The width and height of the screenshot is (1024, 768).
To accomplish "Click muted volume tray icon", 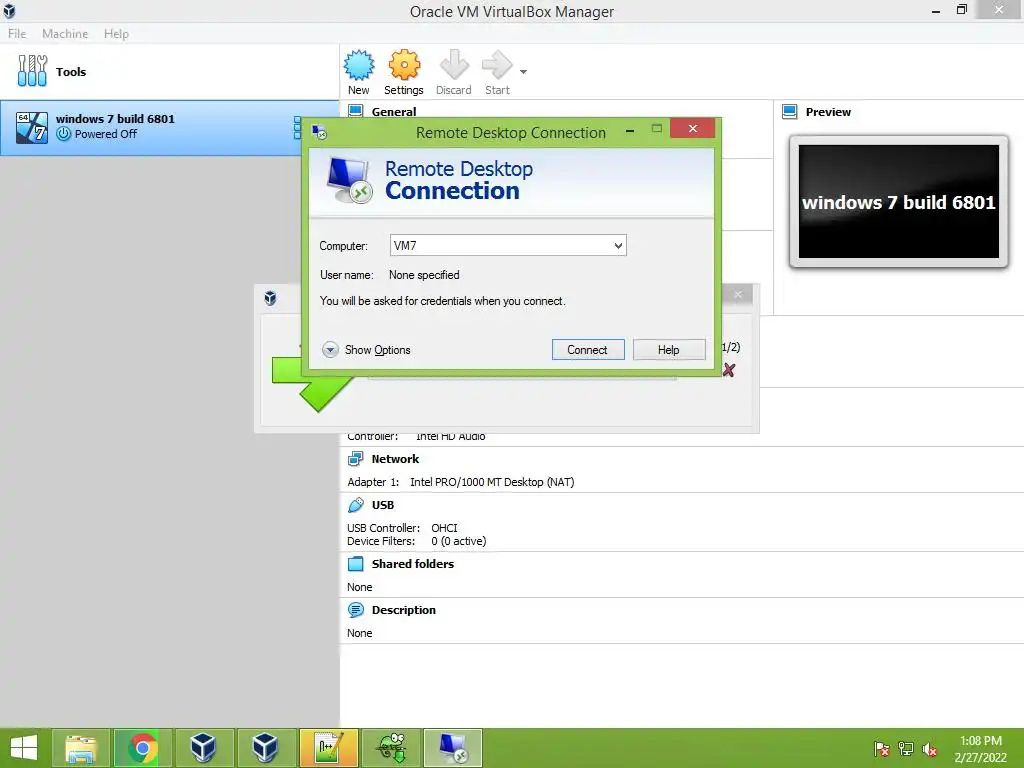I will (929, 749).
